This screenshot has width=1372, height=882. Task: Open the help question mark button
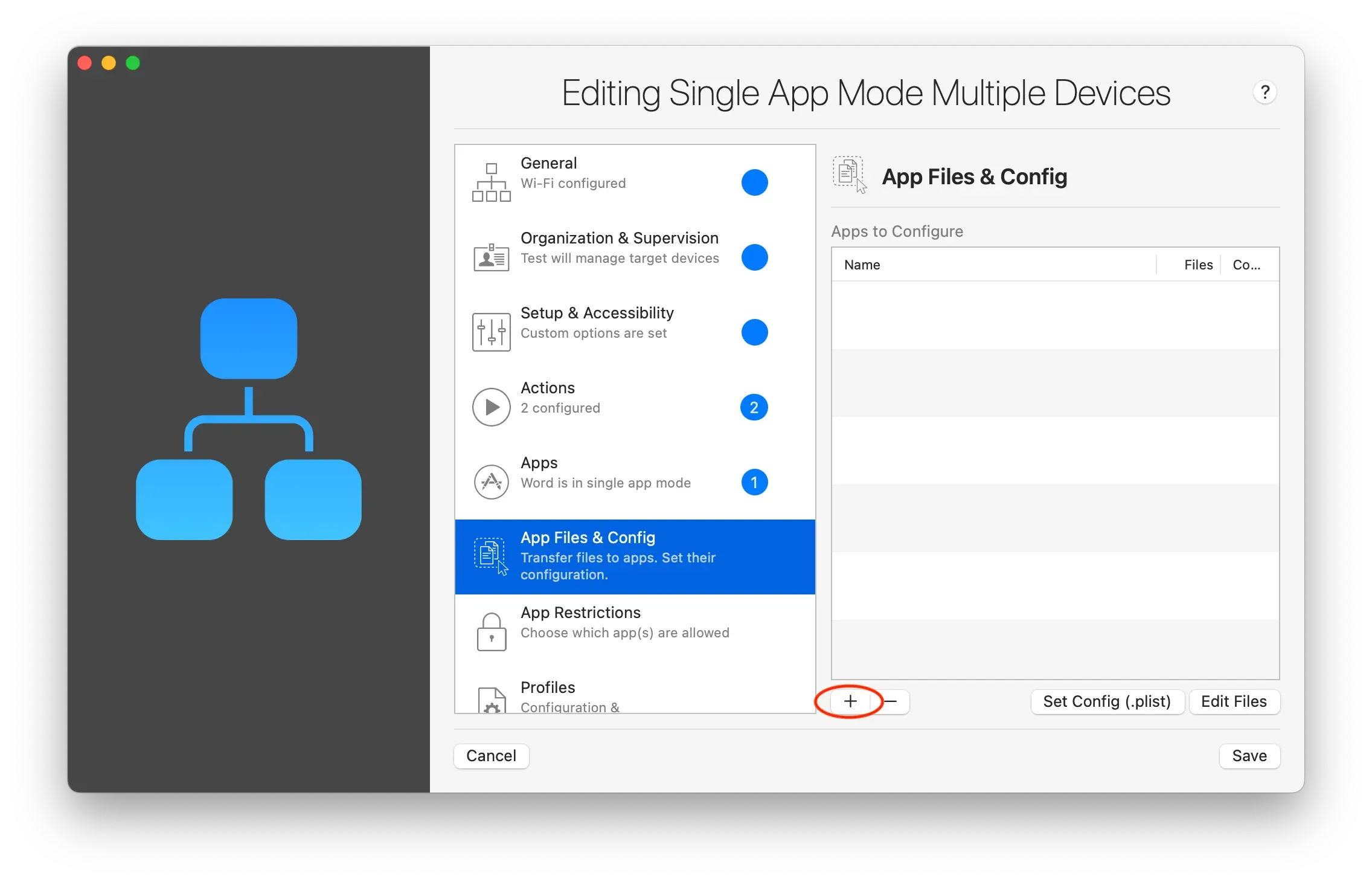[x=1265, y=92]
